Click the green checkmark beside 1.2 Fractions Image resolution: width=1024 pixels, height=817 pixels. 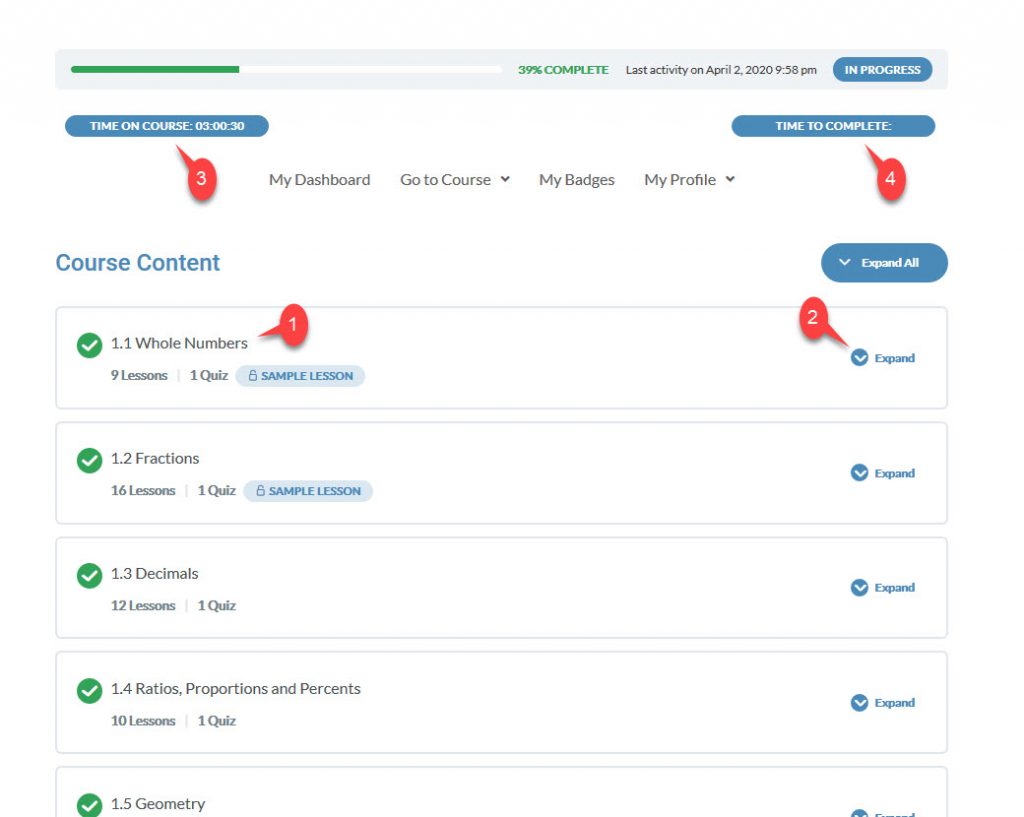(89, 460)
